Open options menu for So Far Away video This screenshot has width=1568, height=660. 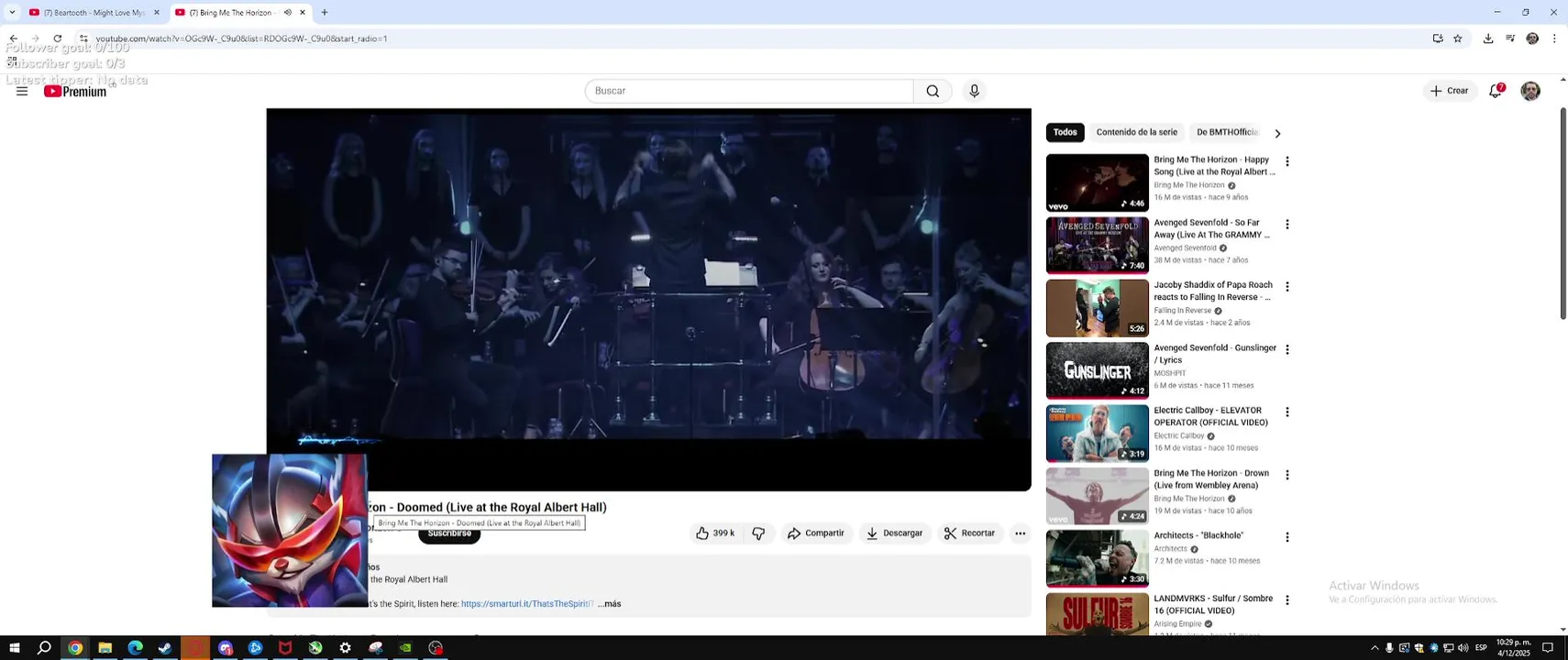coord(1287,225)
